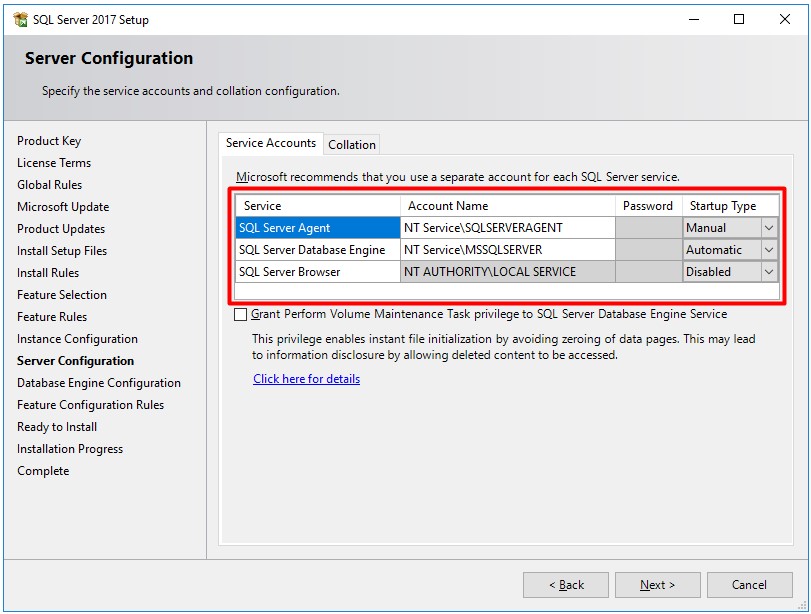The height and width of the screenshot is (614, 811).
Task: Switch to the Collation tab
Action: pyautogui.click(x=351, y=143)
